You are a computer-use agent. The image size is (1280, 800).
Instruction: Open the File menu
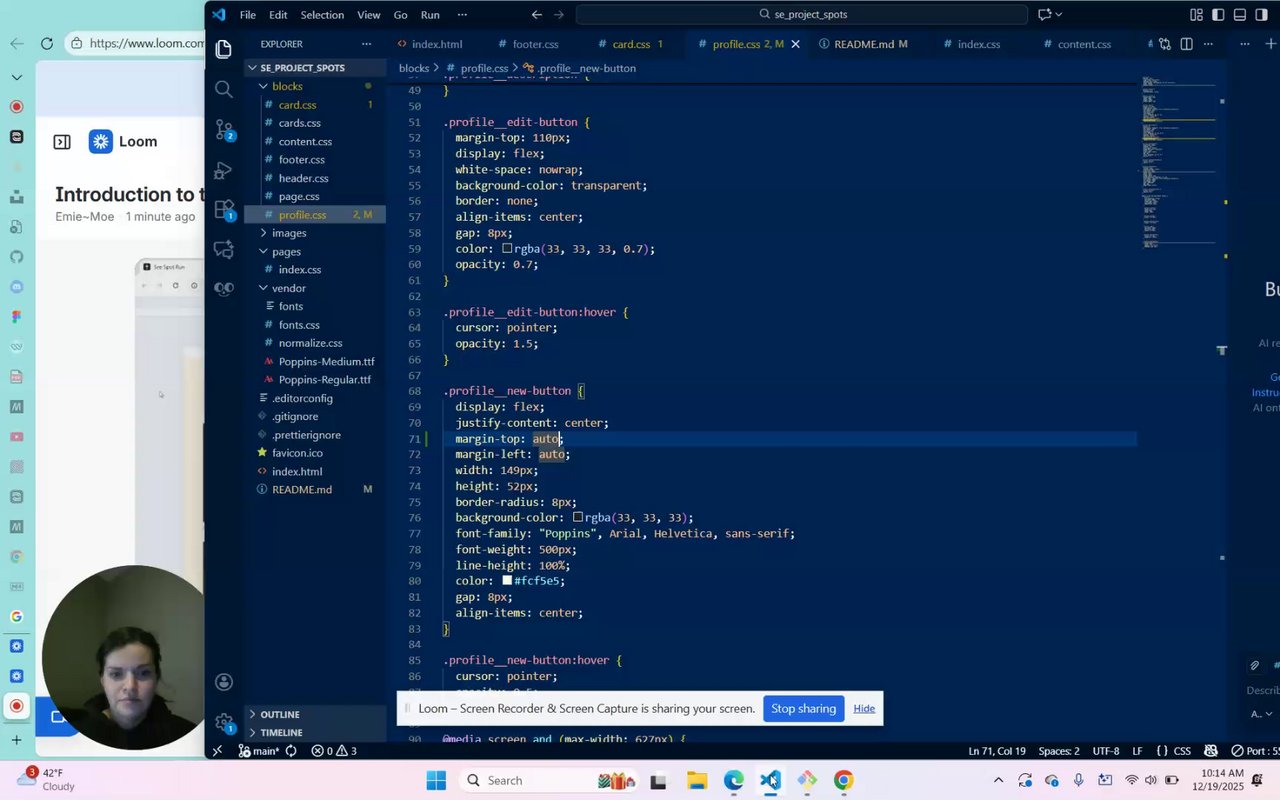point(247,15)
